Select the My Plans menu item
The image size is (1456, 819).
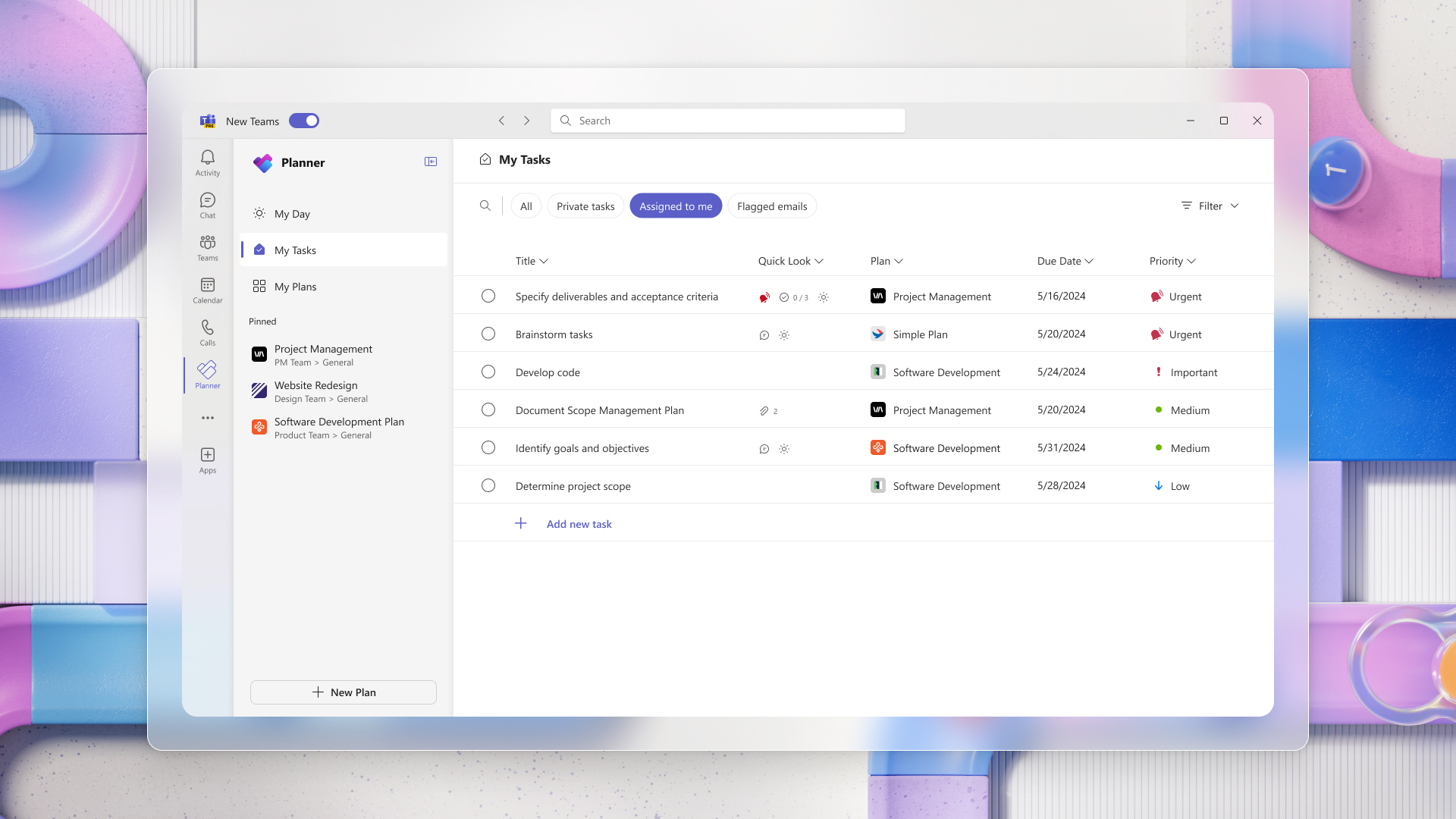pos(295,286)
